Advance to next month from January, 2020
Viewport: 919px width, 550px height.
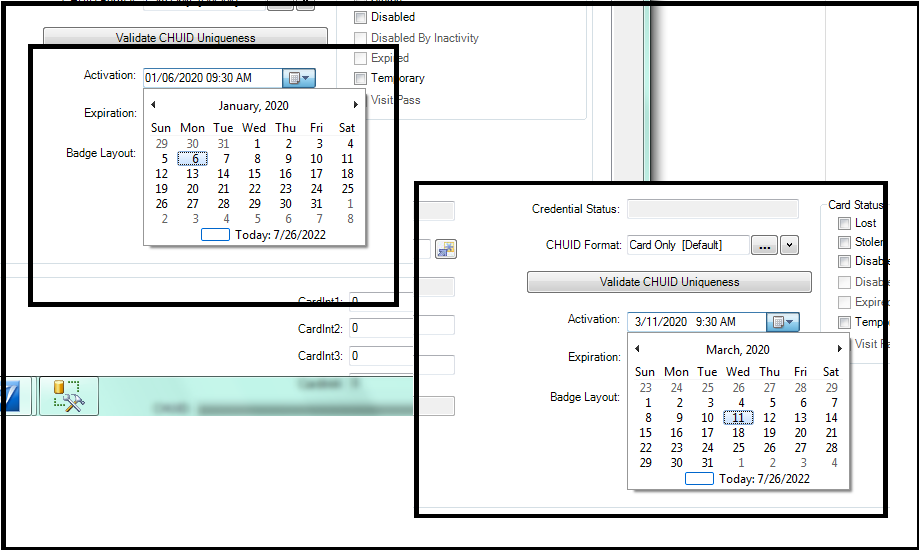355,105
